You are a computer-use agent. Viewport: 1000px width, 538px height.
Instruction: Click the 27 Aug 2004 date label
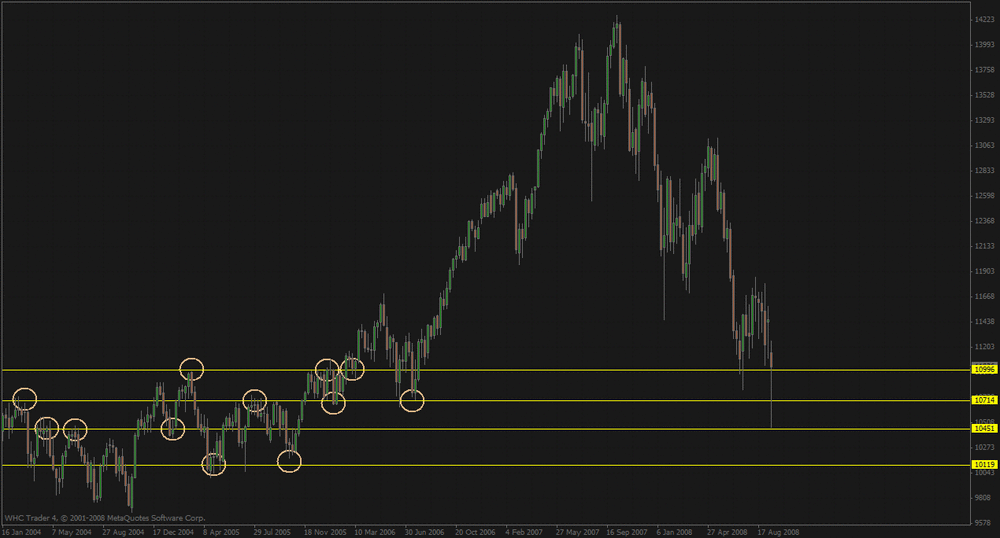(x=123, y=532)
